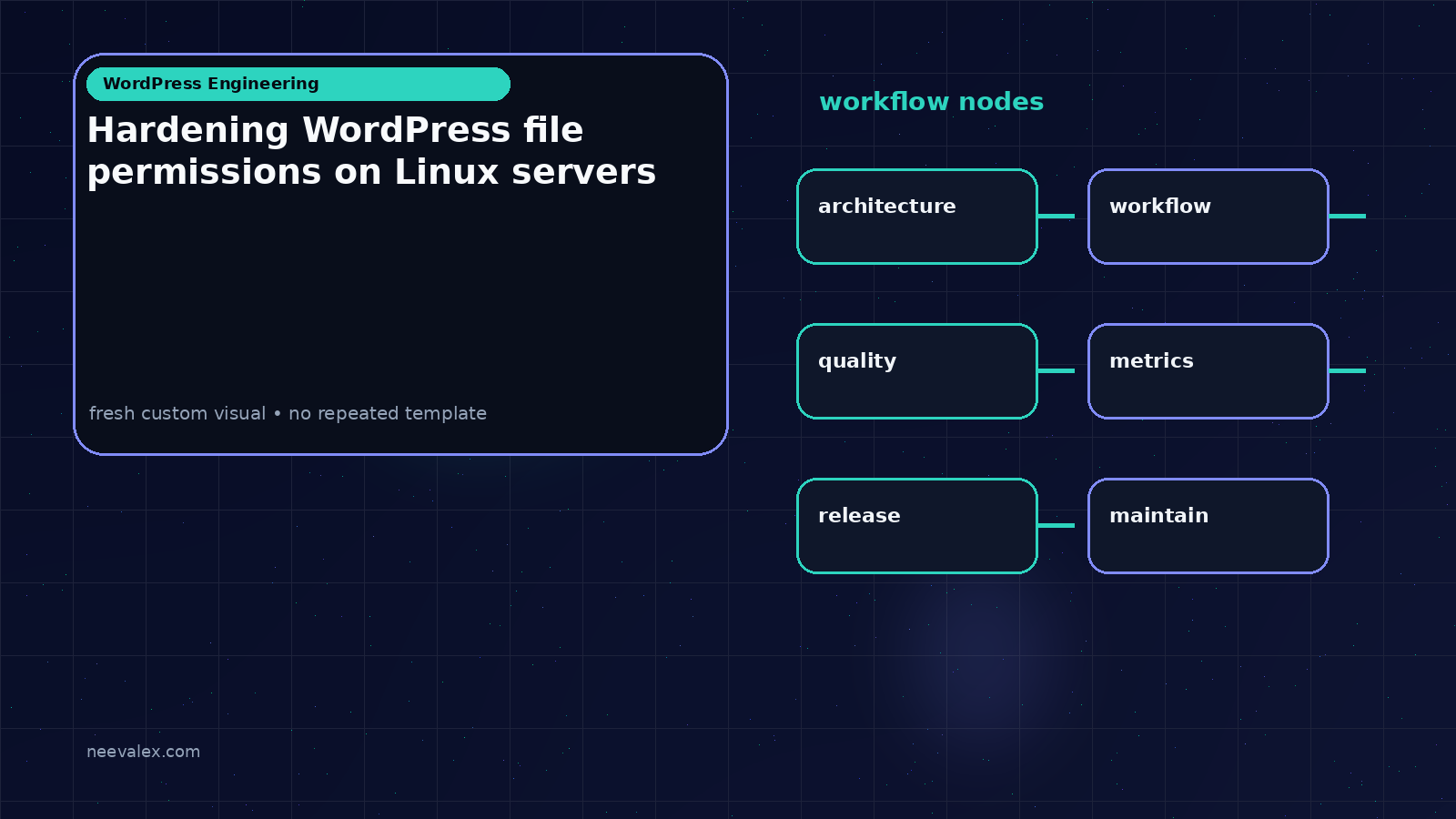Select the maintain node

1208,526
